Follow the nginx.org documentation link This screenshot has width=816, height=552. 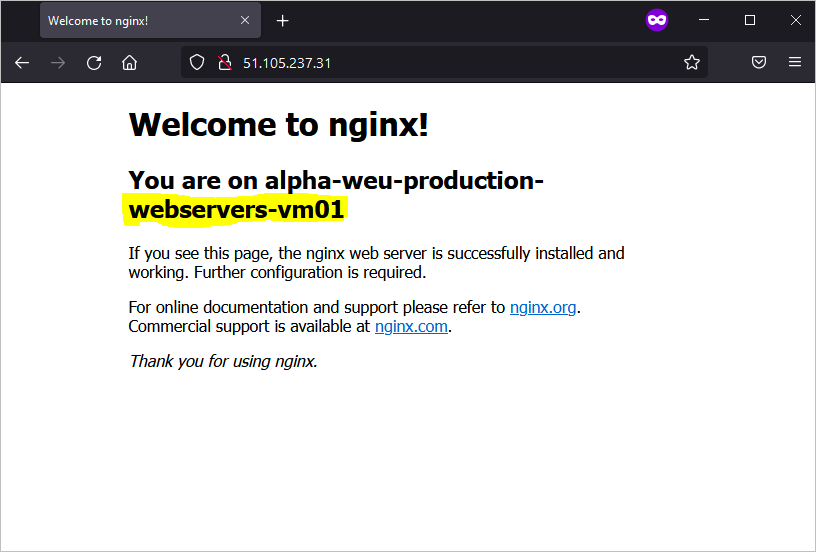[x=543, y=307]
